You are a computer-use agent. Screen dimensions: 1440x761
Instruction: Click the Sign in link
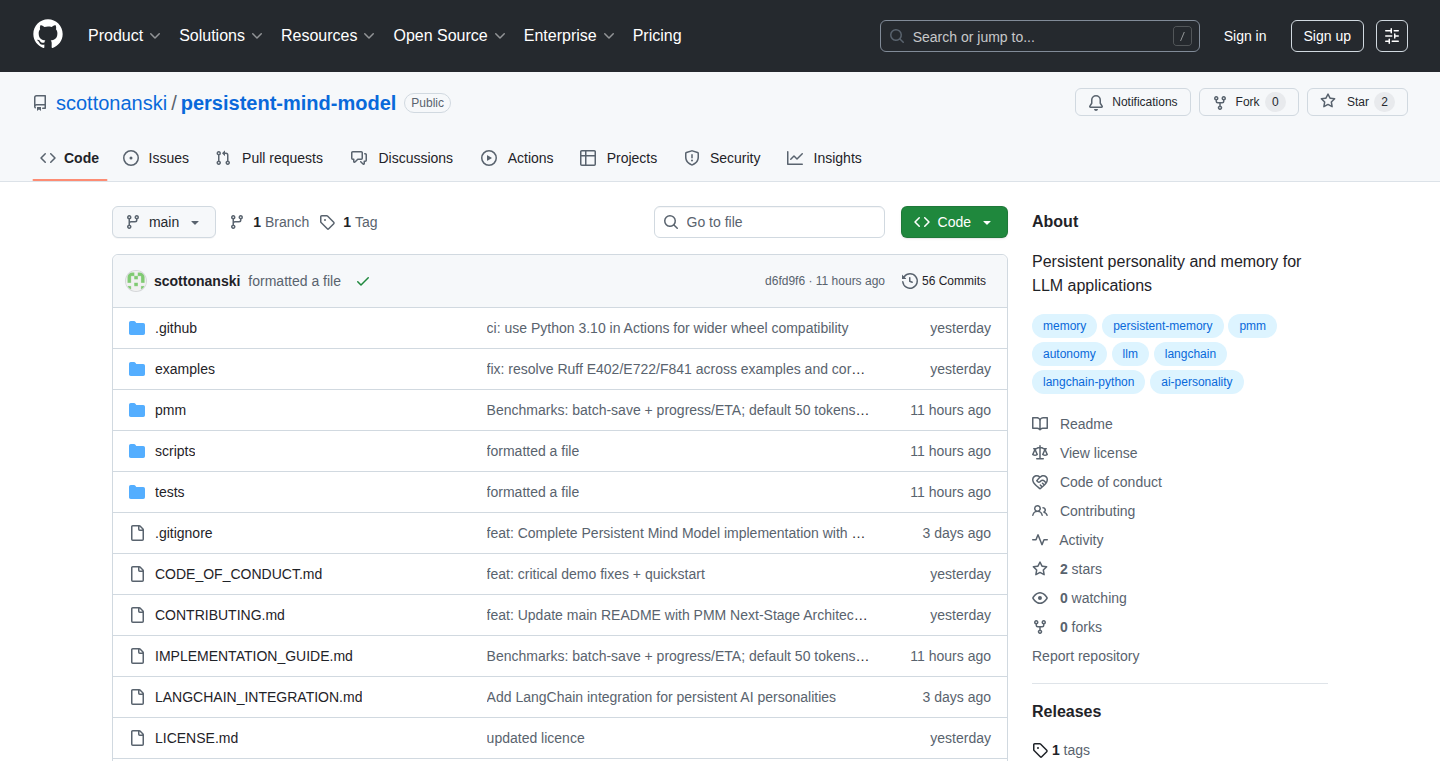pos(1245,36)
